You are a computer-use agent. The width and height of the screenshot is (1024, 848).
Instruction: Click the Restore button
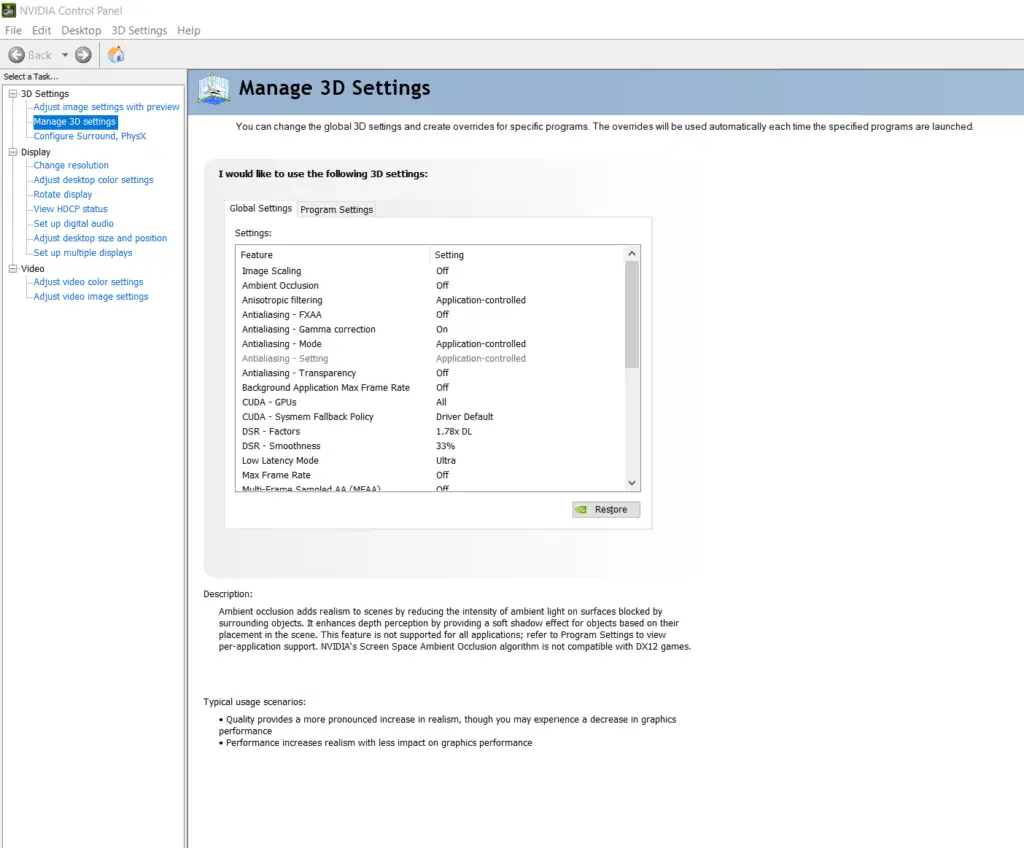coord(605,509)
